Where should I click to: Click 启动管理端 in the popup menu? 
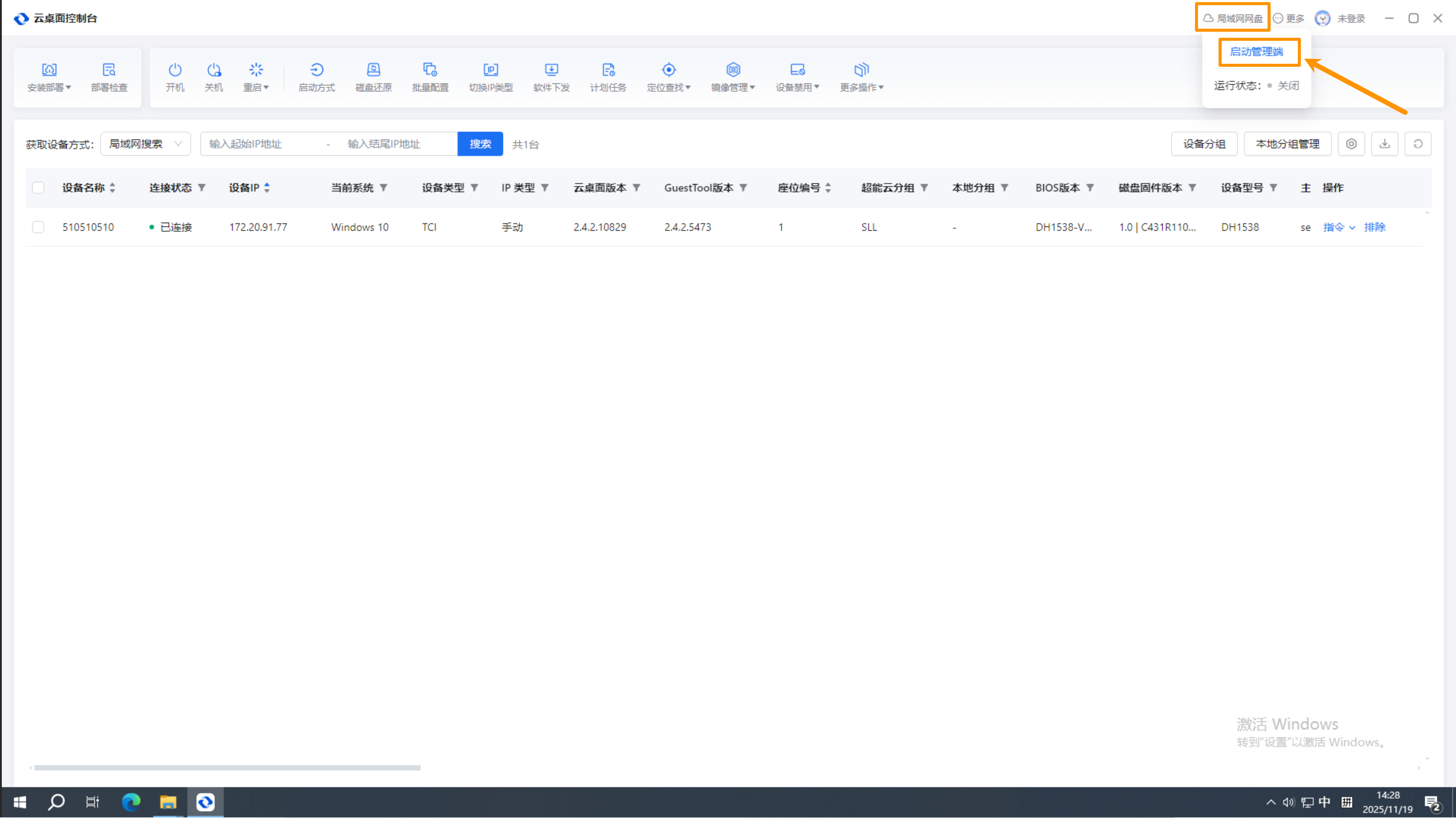point(1256,52)
